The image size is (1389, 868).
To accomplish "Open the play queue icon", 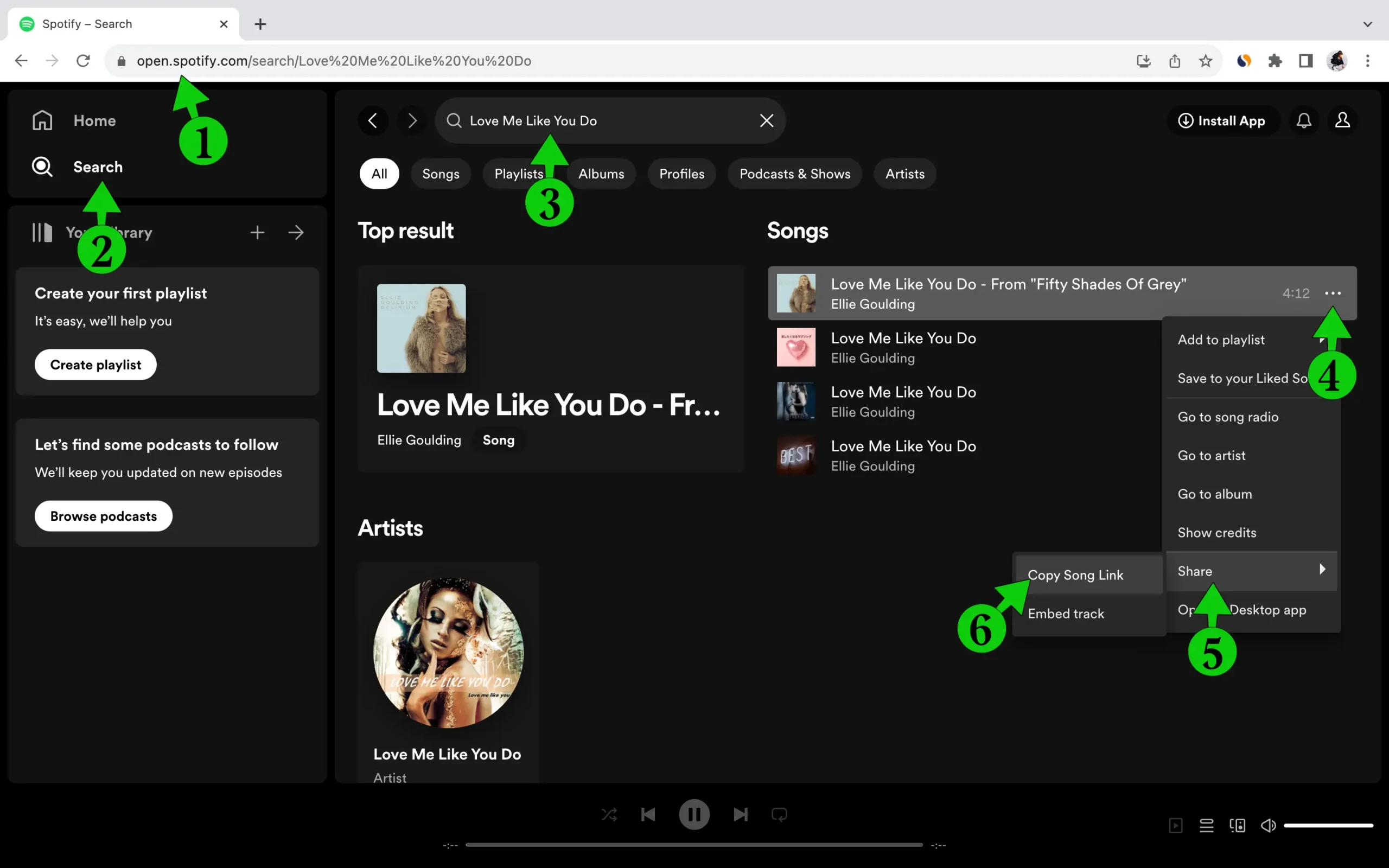I will 1207,826.
